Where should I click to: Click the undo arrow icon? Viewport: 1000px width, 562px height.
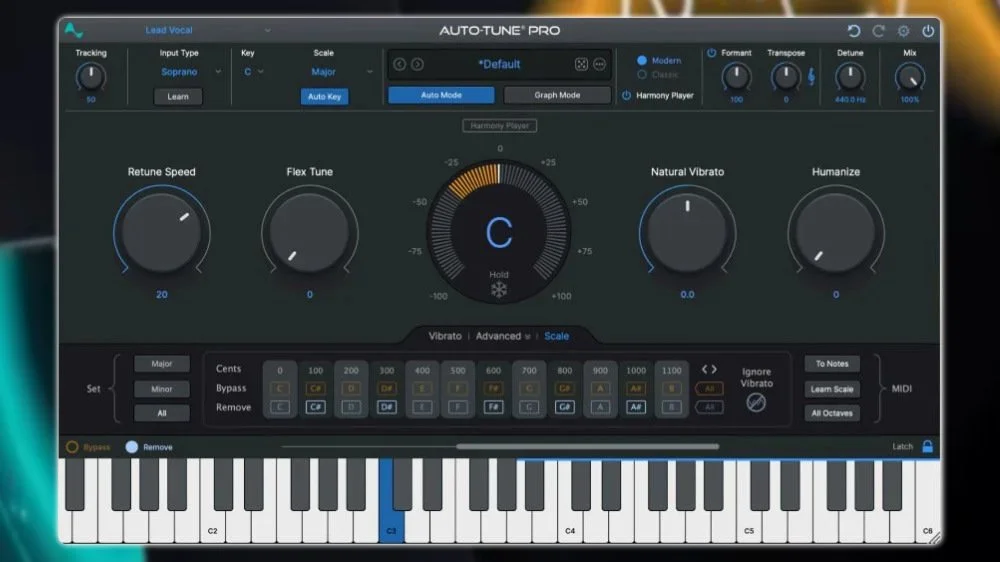(x=853, y=31)
